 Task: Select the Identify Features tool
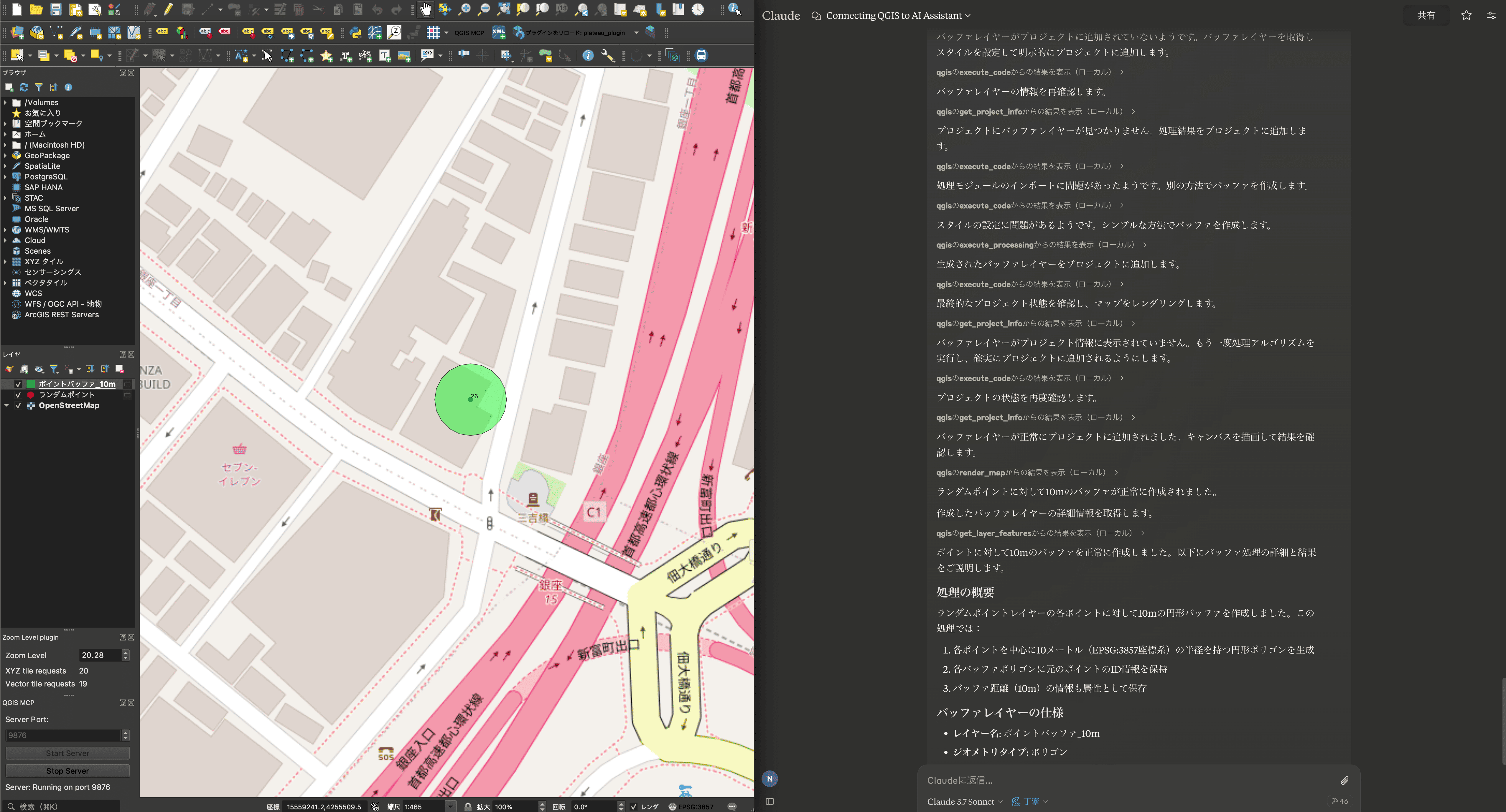coord(588,55)
